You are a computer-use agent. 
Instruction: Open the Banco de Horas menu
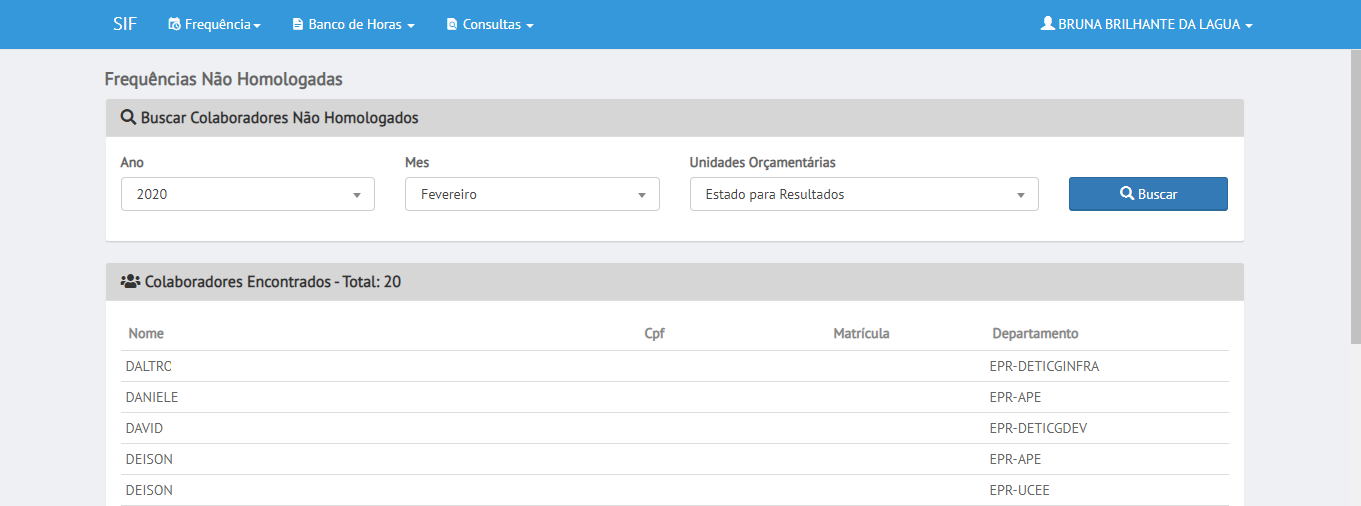[353, 24]
